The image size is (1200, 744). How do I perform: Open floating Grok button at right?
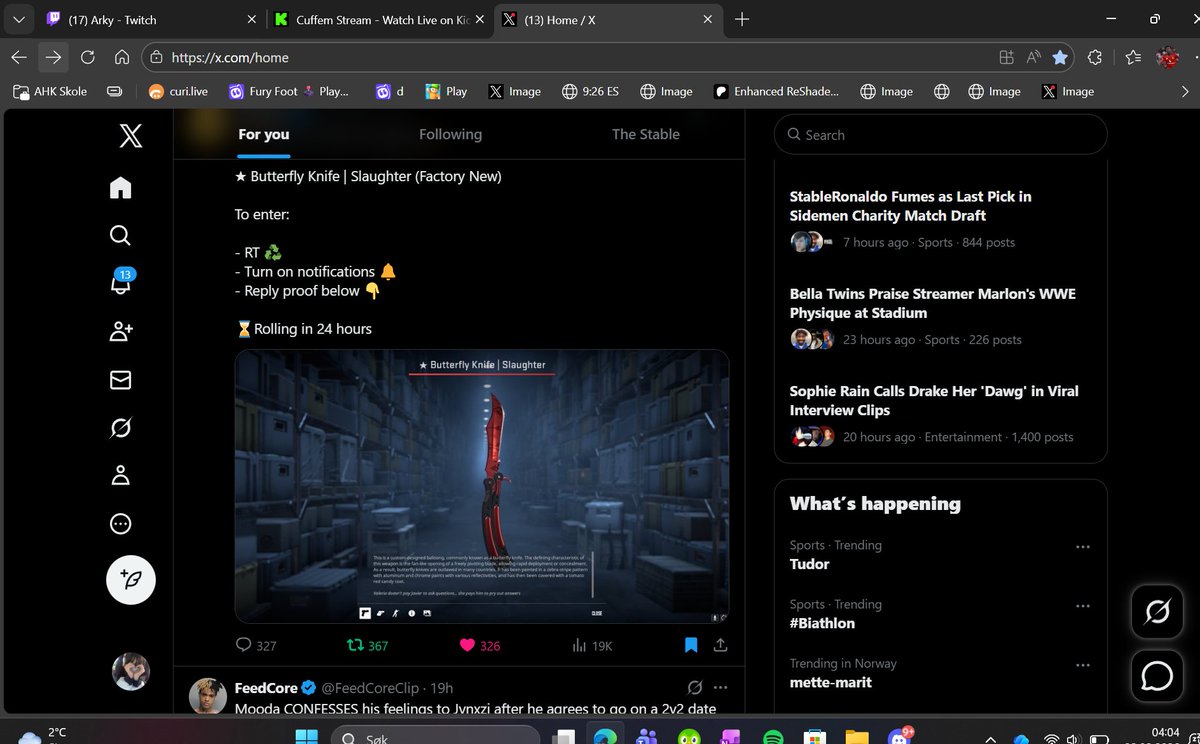pos(1157,611)
